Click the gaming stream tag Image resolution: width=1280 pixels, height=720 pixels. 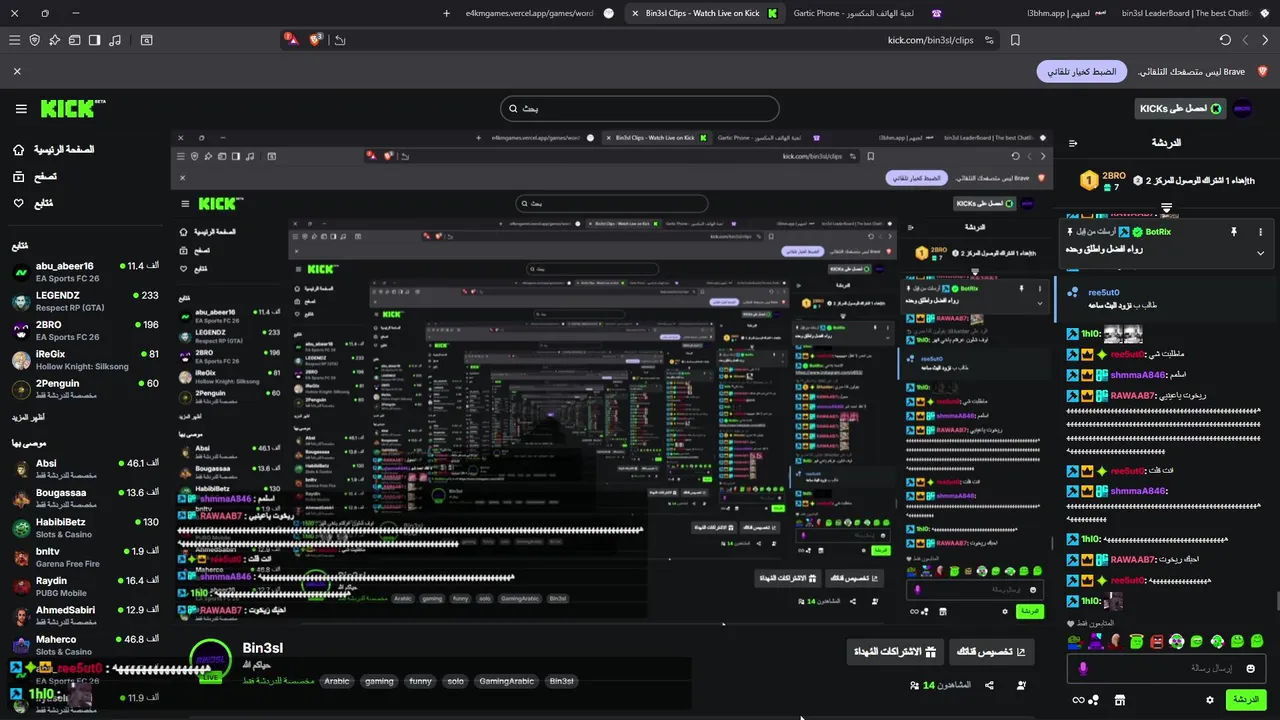379,681
